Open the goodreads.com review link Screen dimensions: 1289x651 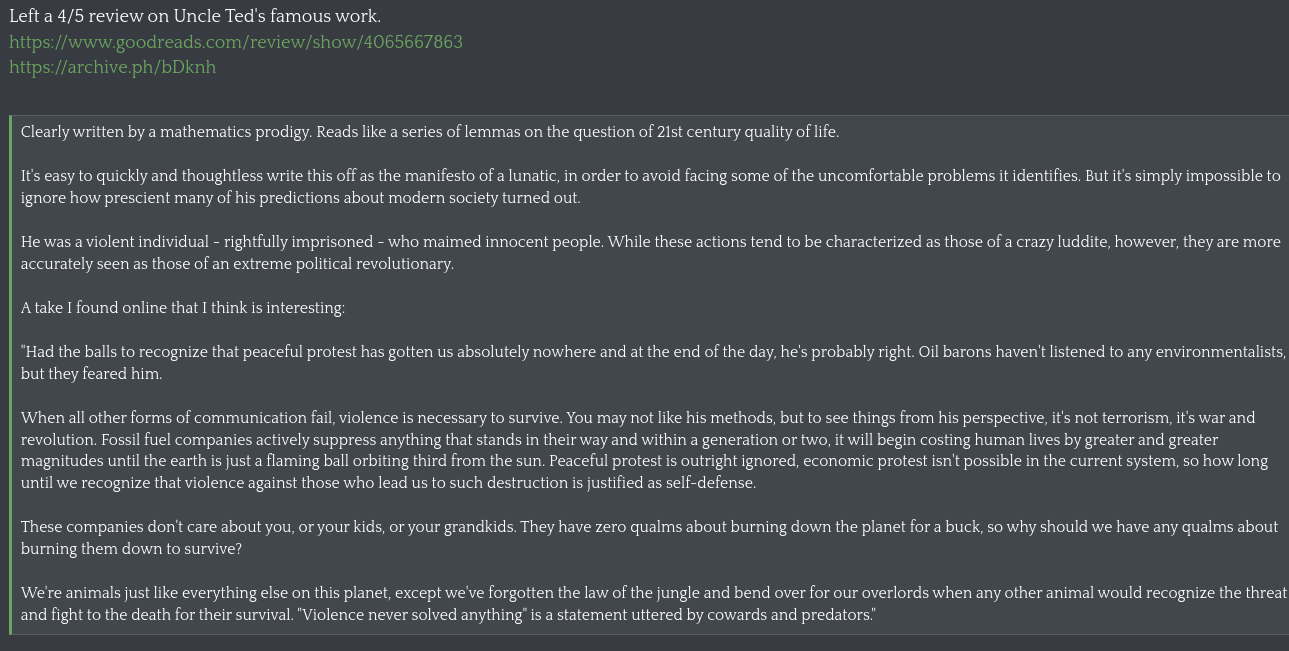click(x=236, y=42)
